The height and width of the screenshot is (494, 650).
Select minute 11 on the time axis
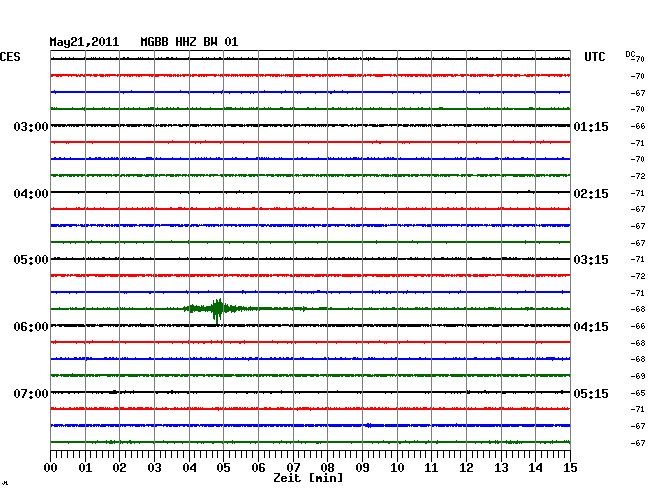click(x=431, y=468)
